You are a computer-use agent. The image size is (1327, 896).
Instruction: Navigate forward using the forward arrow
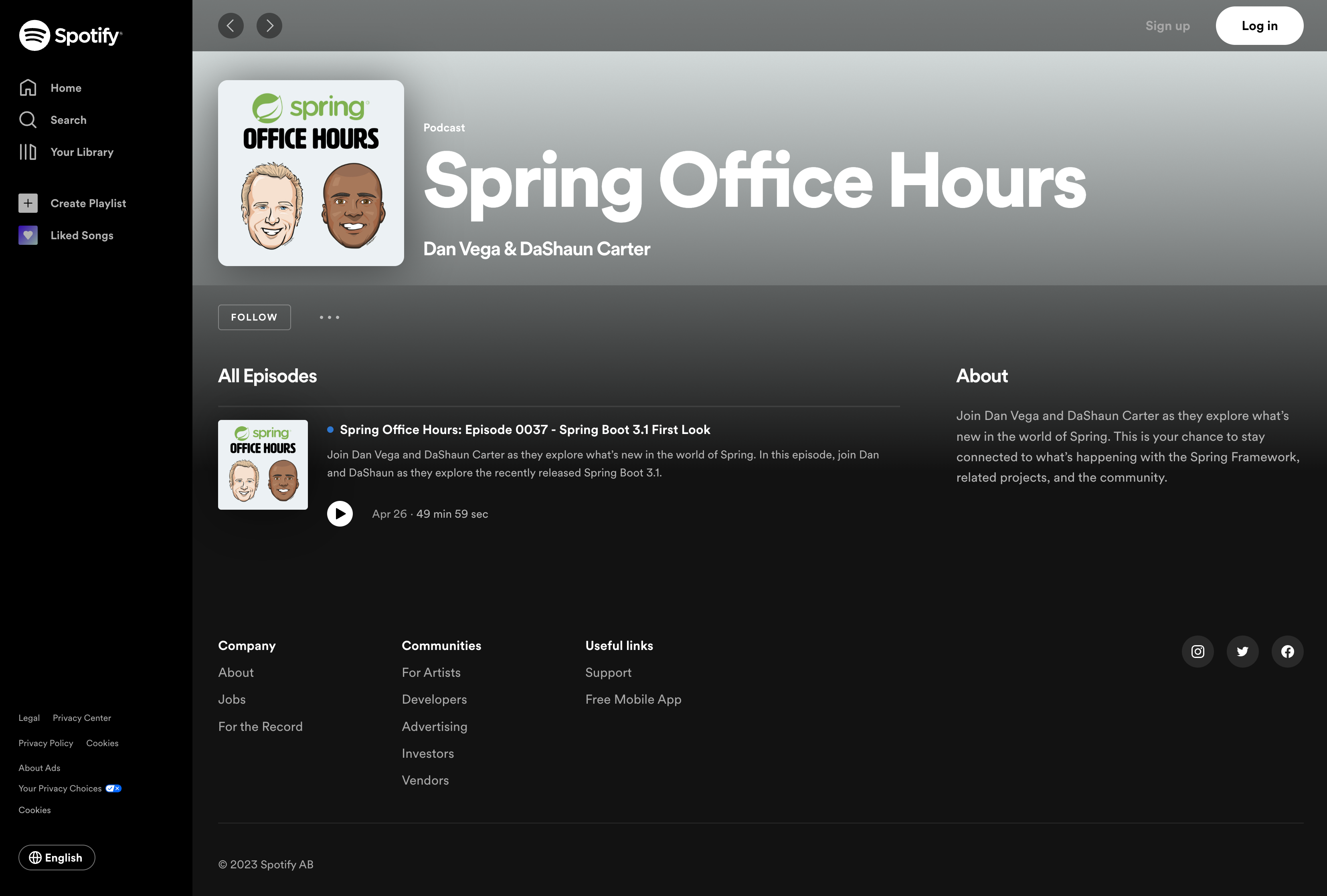pyautogui.click(x=269, y=26)
